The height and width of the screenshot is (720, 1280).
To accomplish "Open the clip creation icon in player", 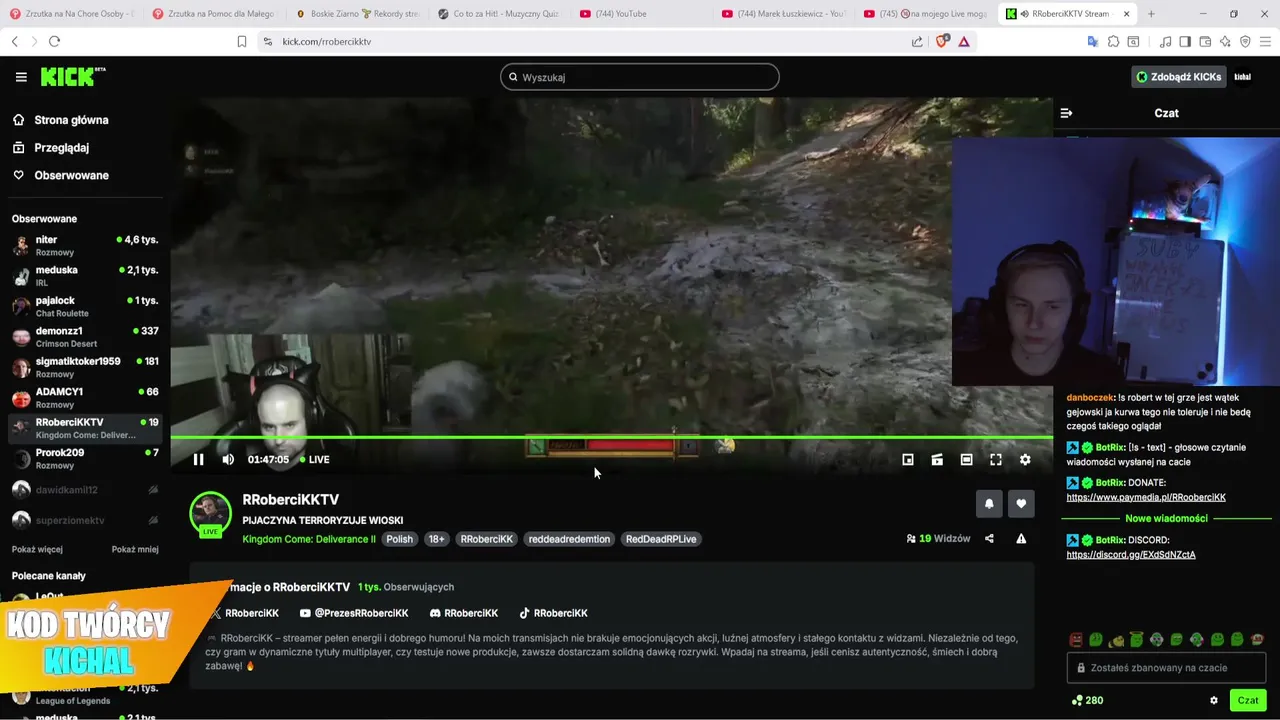I will (937, 460).
